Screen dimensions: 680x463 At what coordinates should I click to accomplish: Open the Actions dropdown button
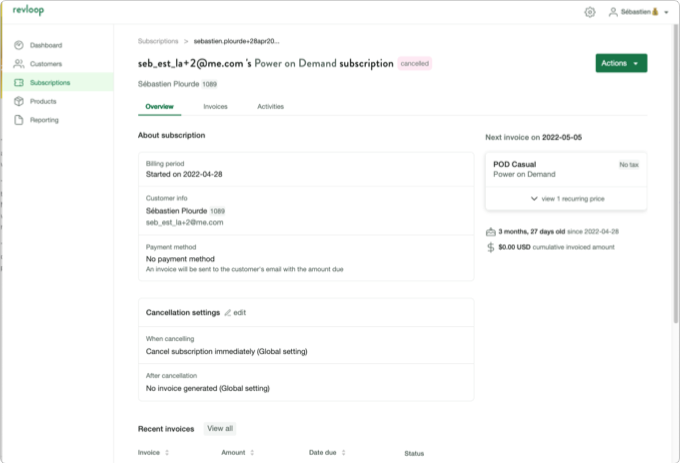coord(620,63)
